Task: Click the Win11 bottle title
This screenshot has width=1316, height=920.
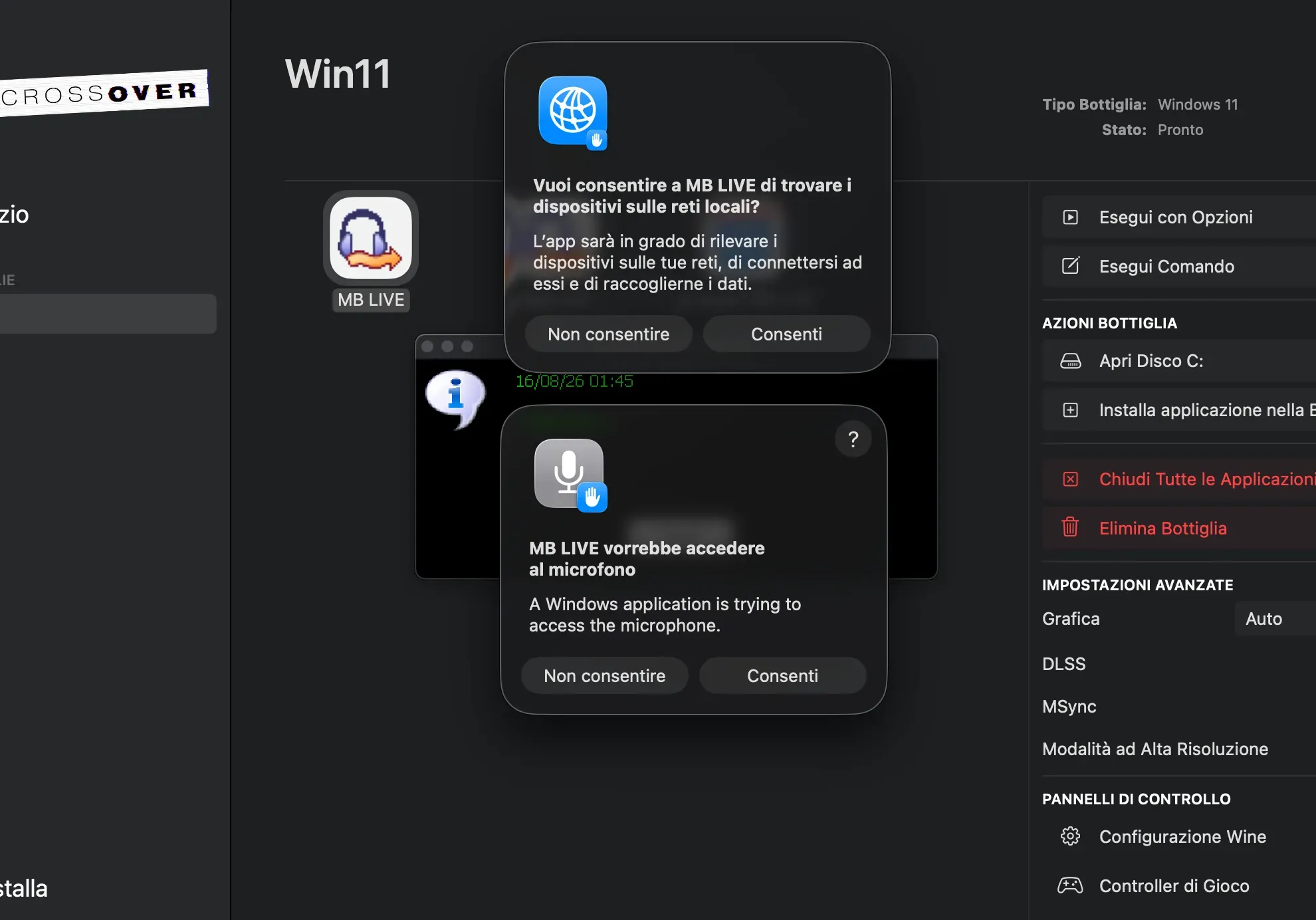Action: click(x=338, y=74)
